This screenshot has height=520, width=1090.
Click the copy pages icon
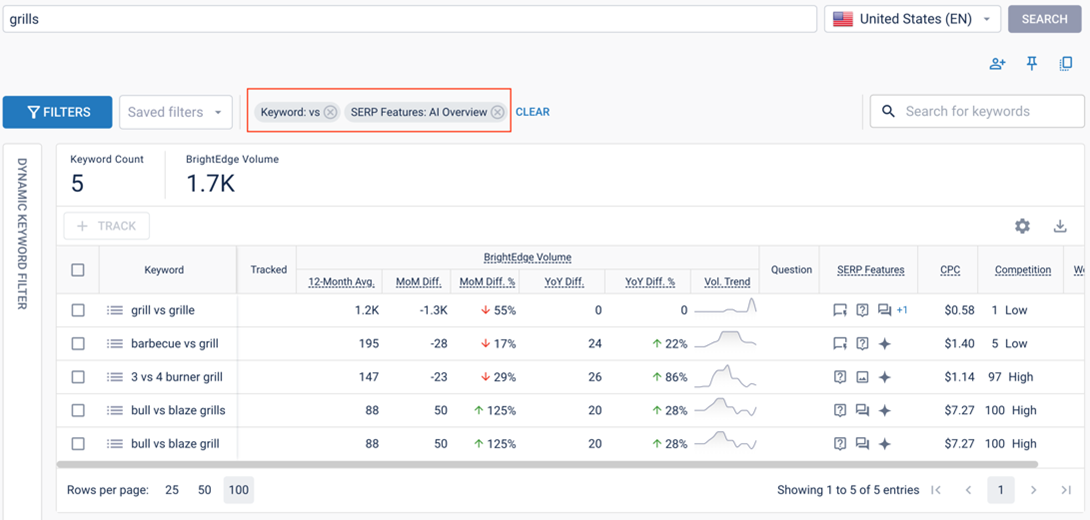pos(1066,64)
